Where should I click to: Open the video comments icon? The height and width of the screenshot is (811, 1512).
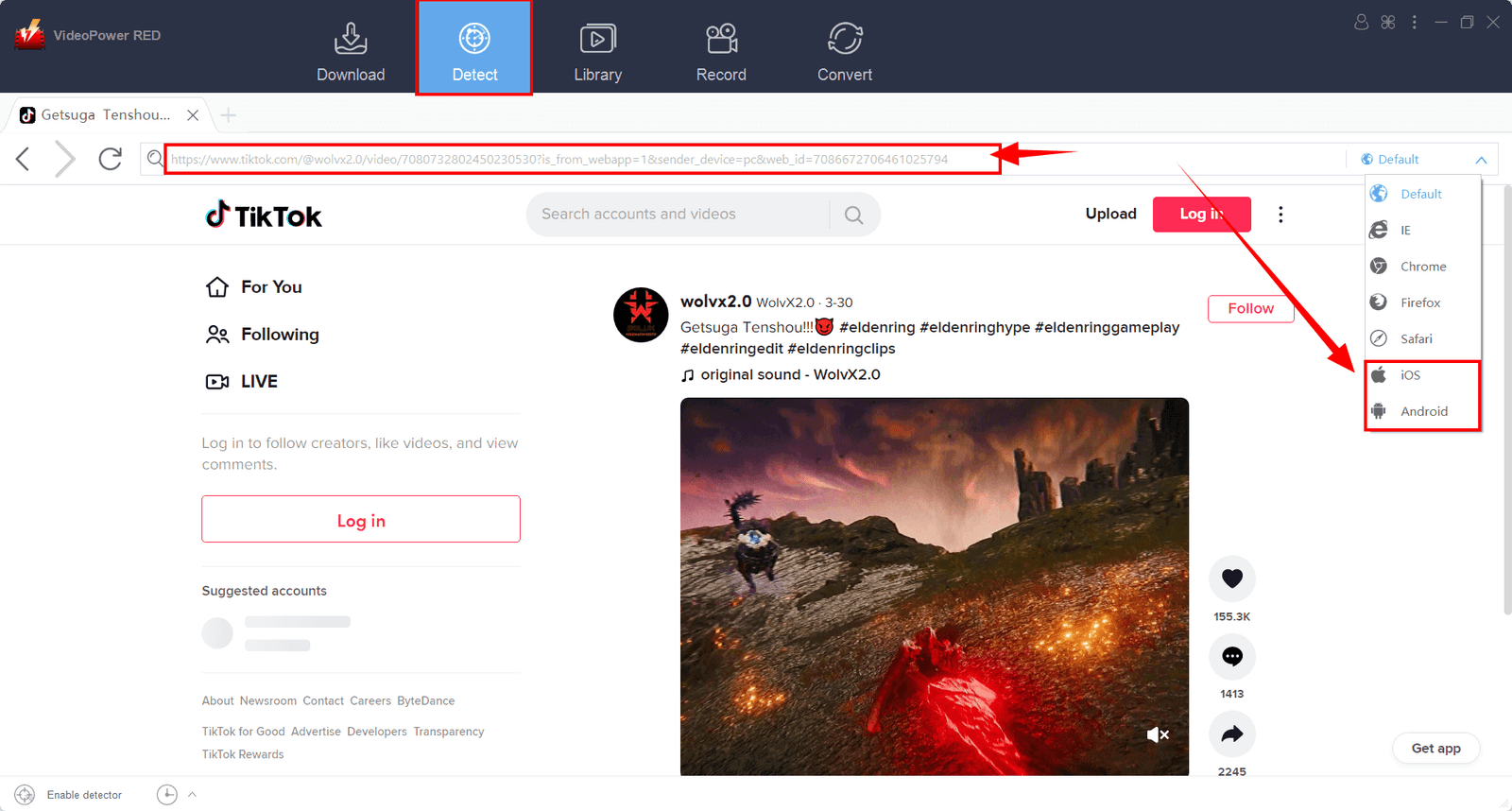[1232, 656]
